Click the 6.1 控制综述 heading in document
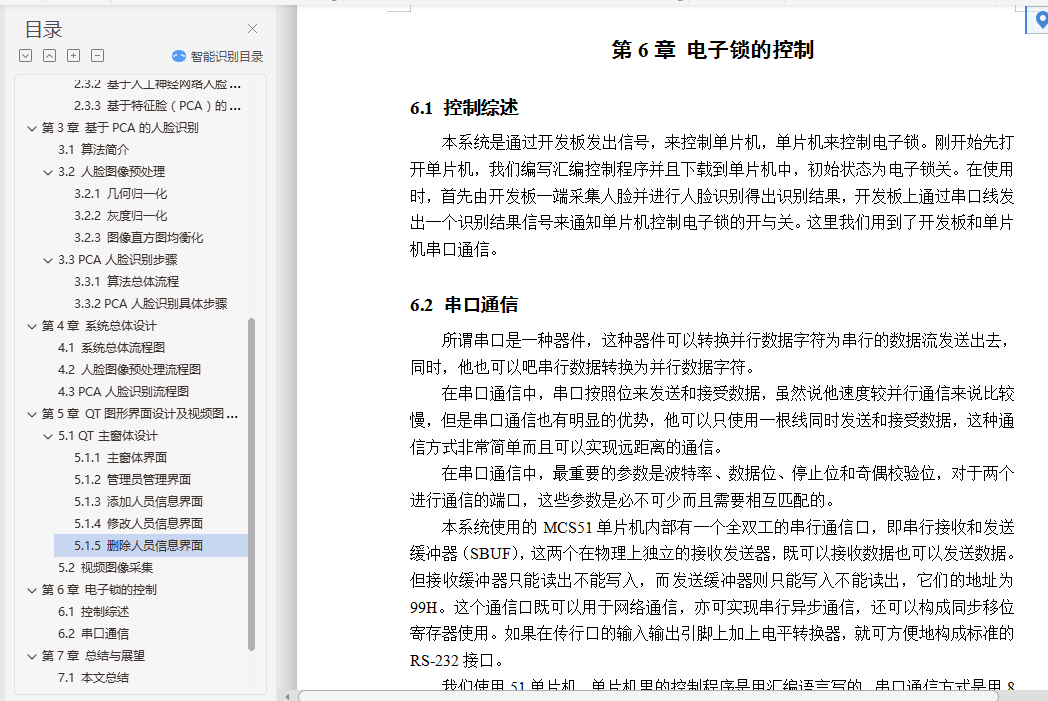 pyautogui.click(x=464, y=108)
